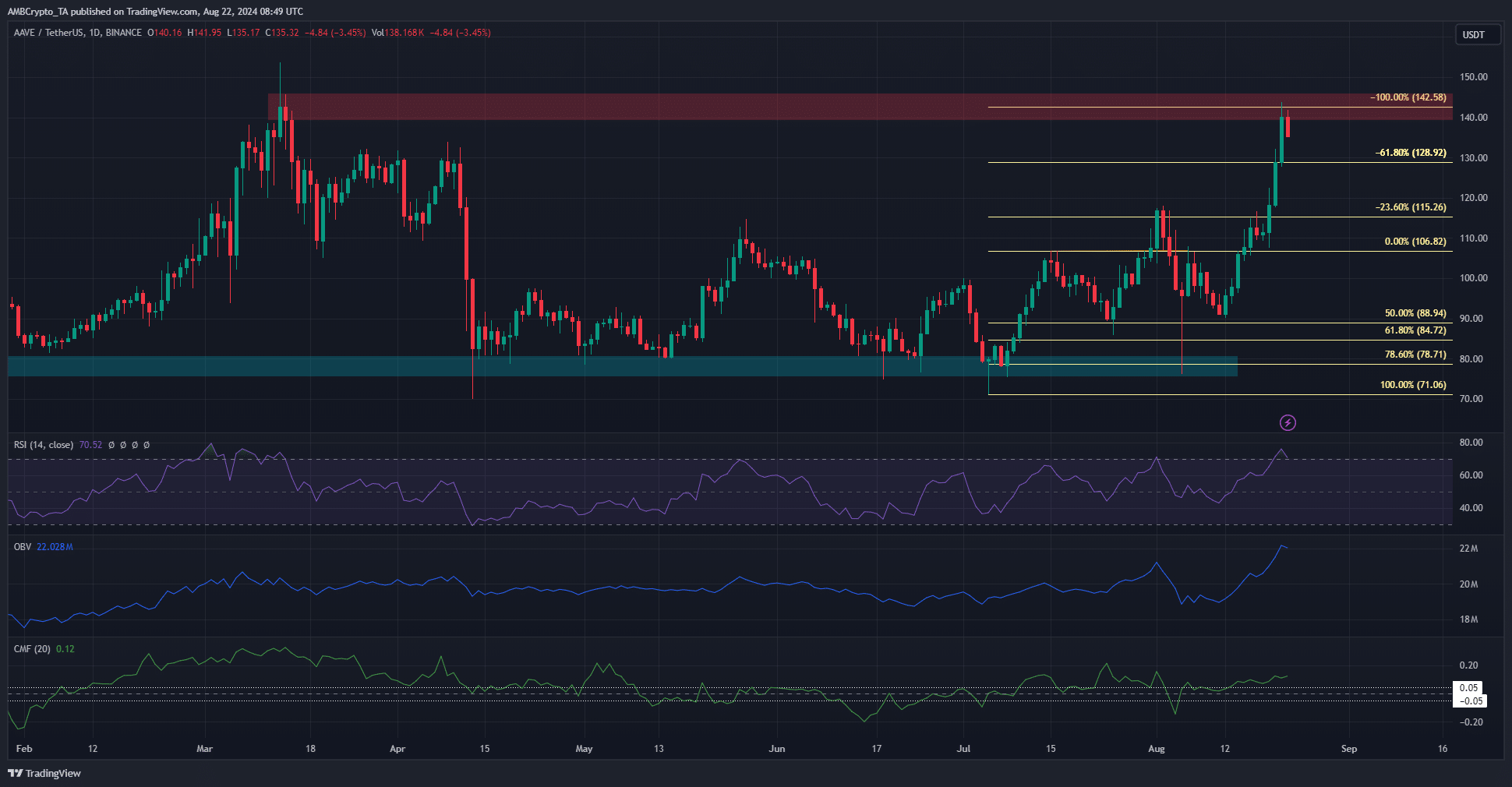Click the 120.00 price axis label

pos(1473,198)
